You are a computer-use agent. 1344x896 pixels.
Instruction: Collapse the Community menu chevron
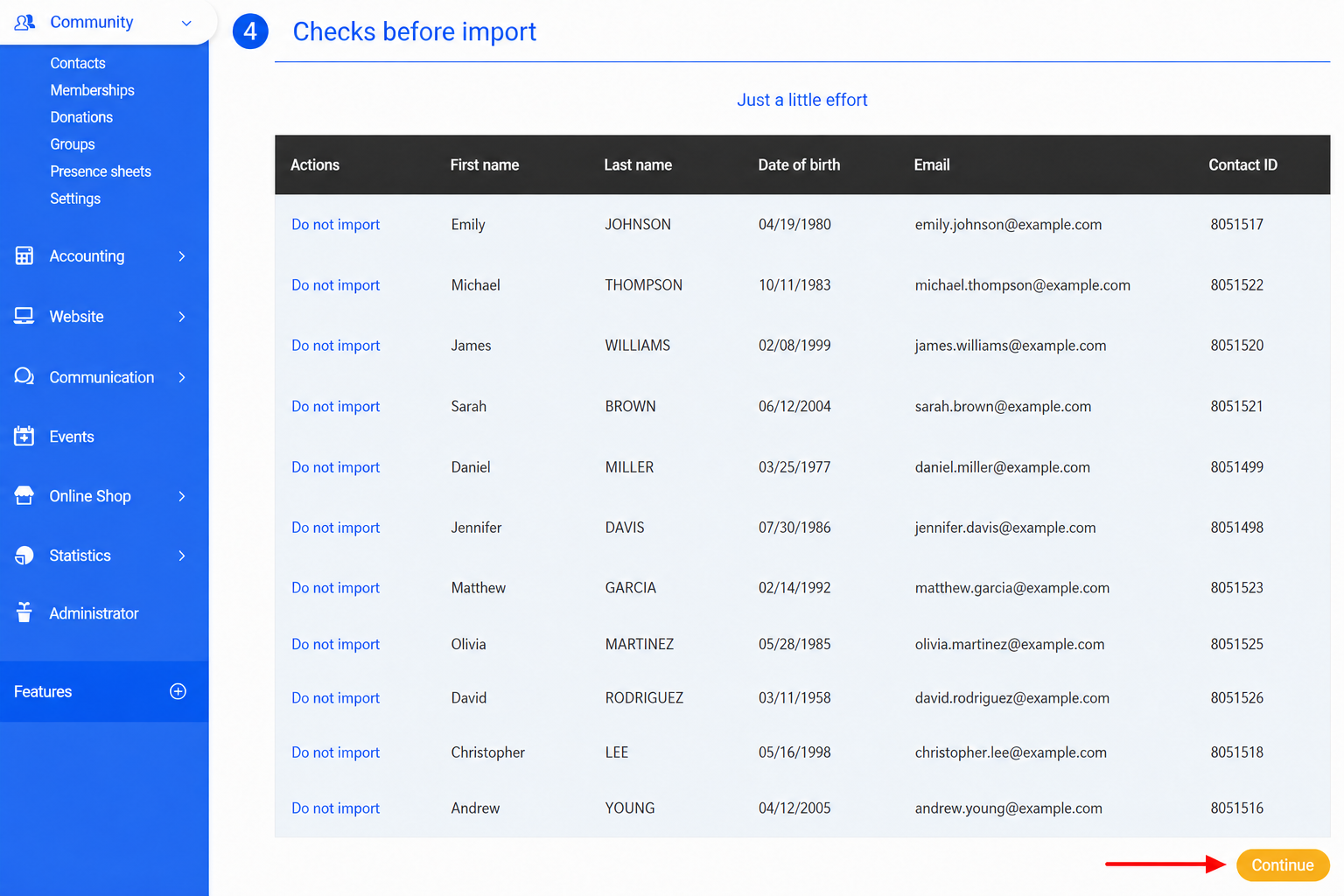(x=186, y=23)
